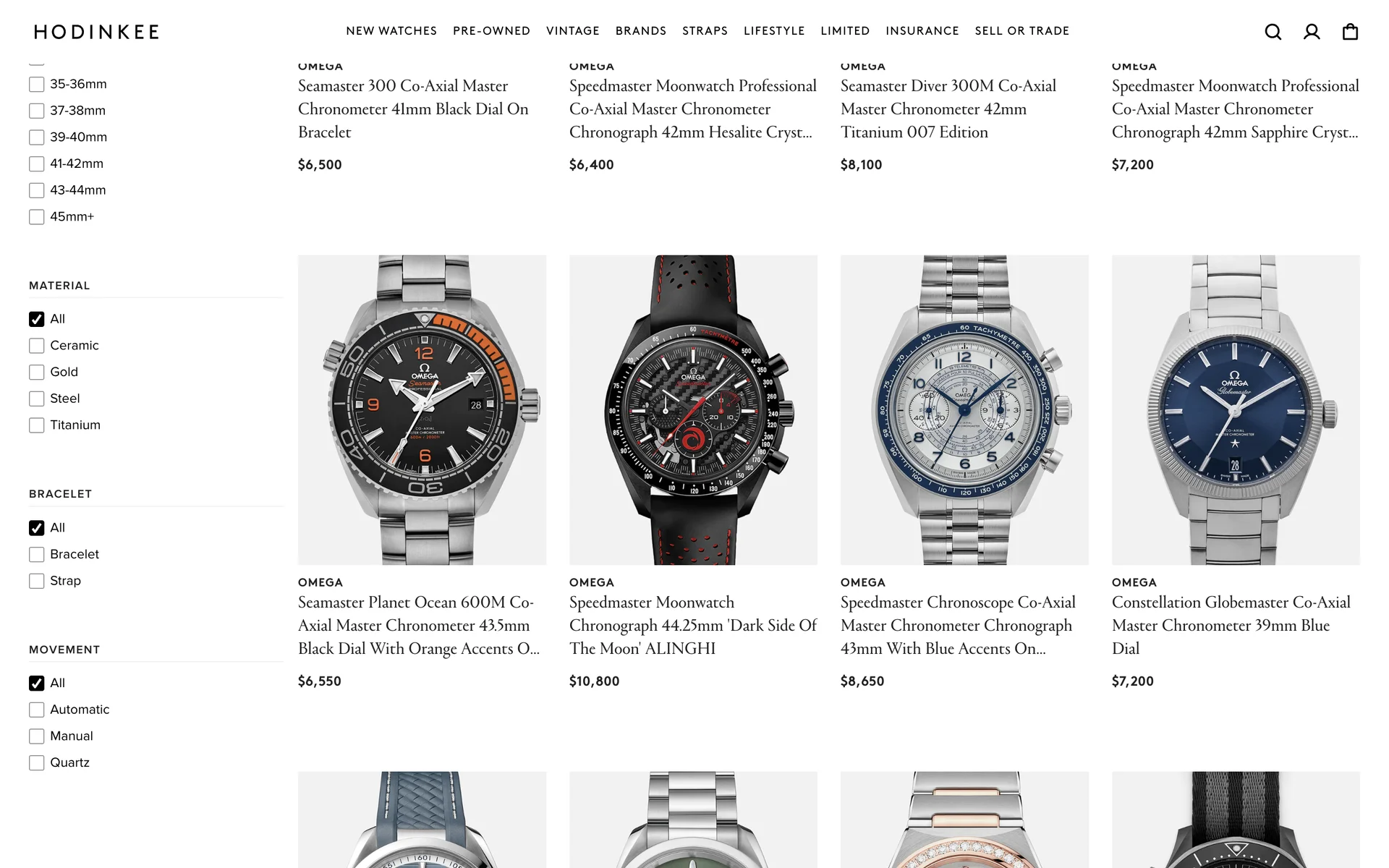Select the Ceramic material checkbox
Viewport: 1389px width, 868px height.
37,346
